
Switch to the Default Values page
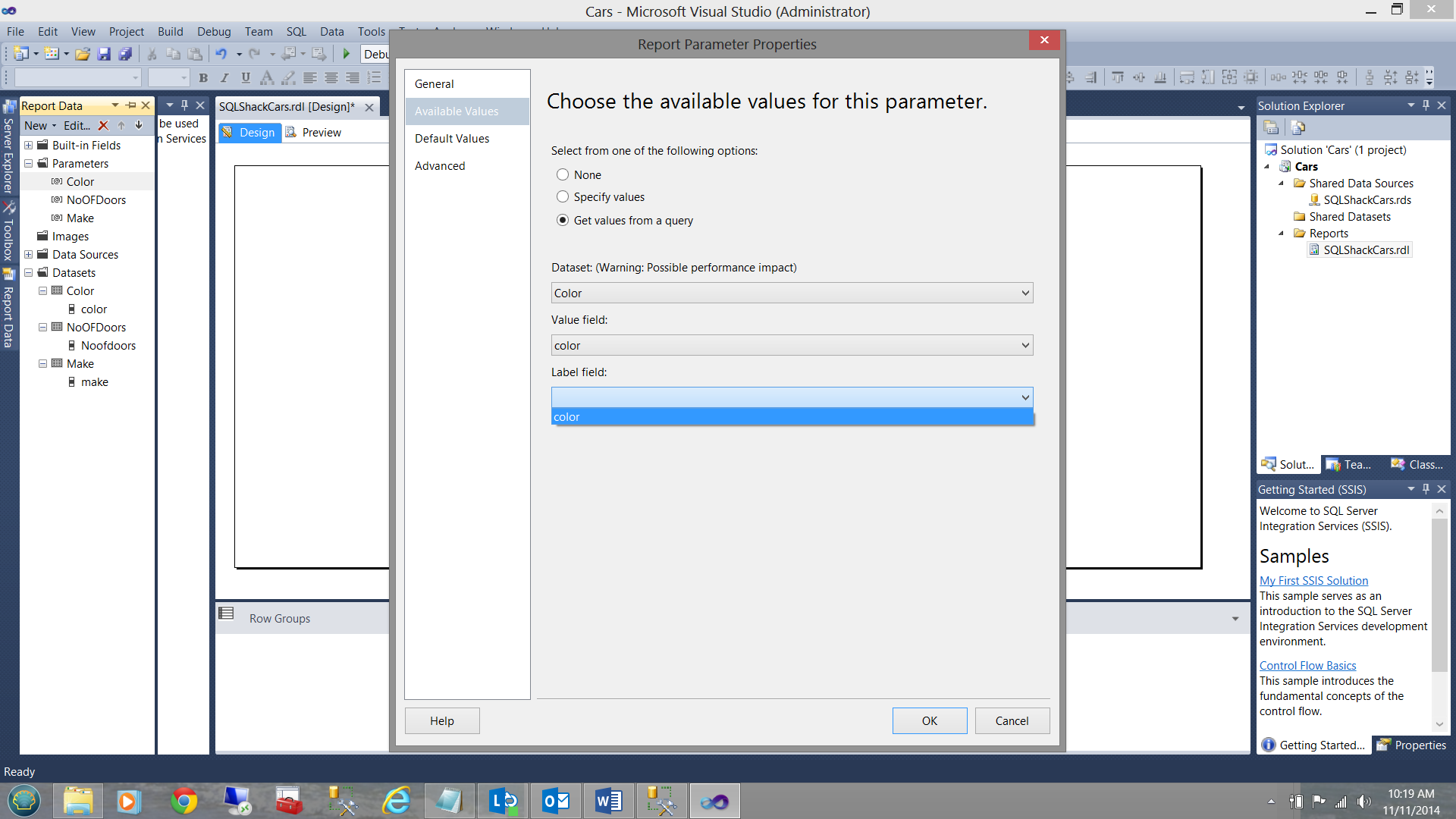tap(452, 139)
